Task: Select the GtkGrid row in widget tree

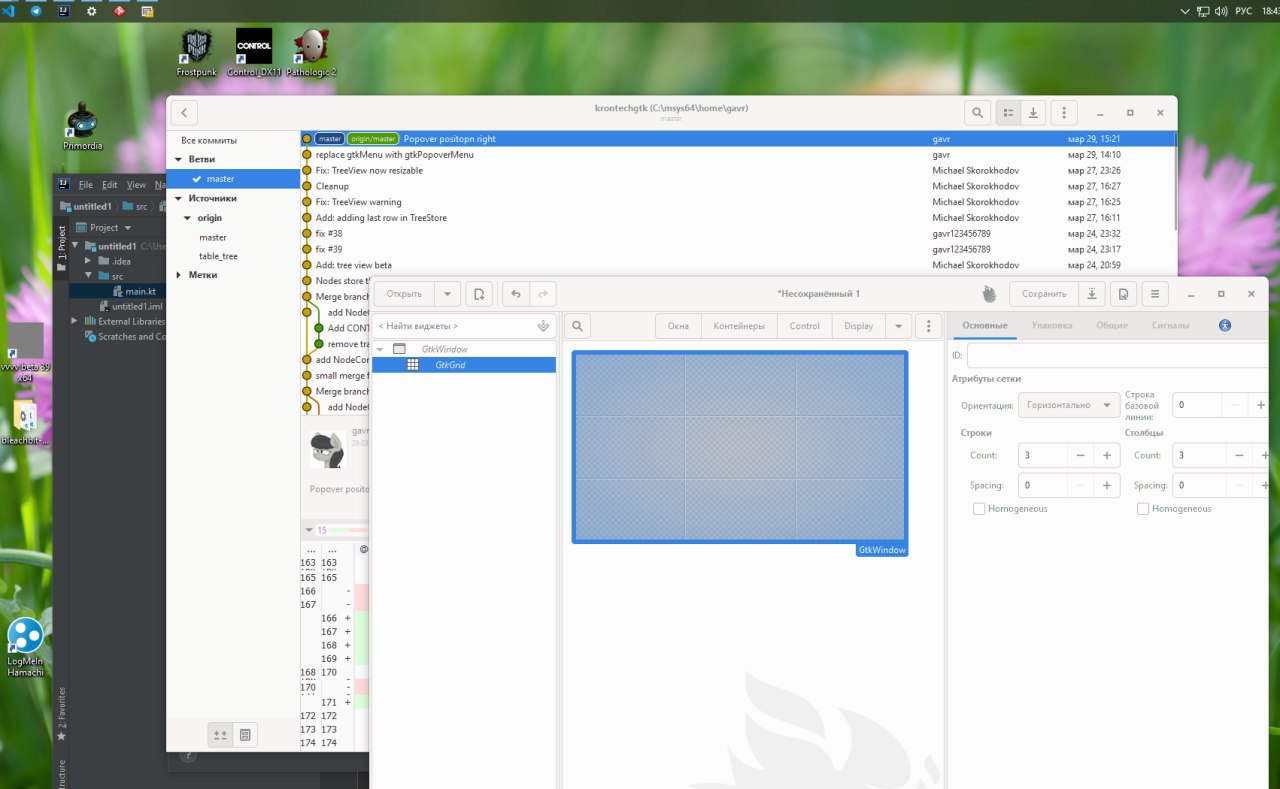Action: coord(464,365)
